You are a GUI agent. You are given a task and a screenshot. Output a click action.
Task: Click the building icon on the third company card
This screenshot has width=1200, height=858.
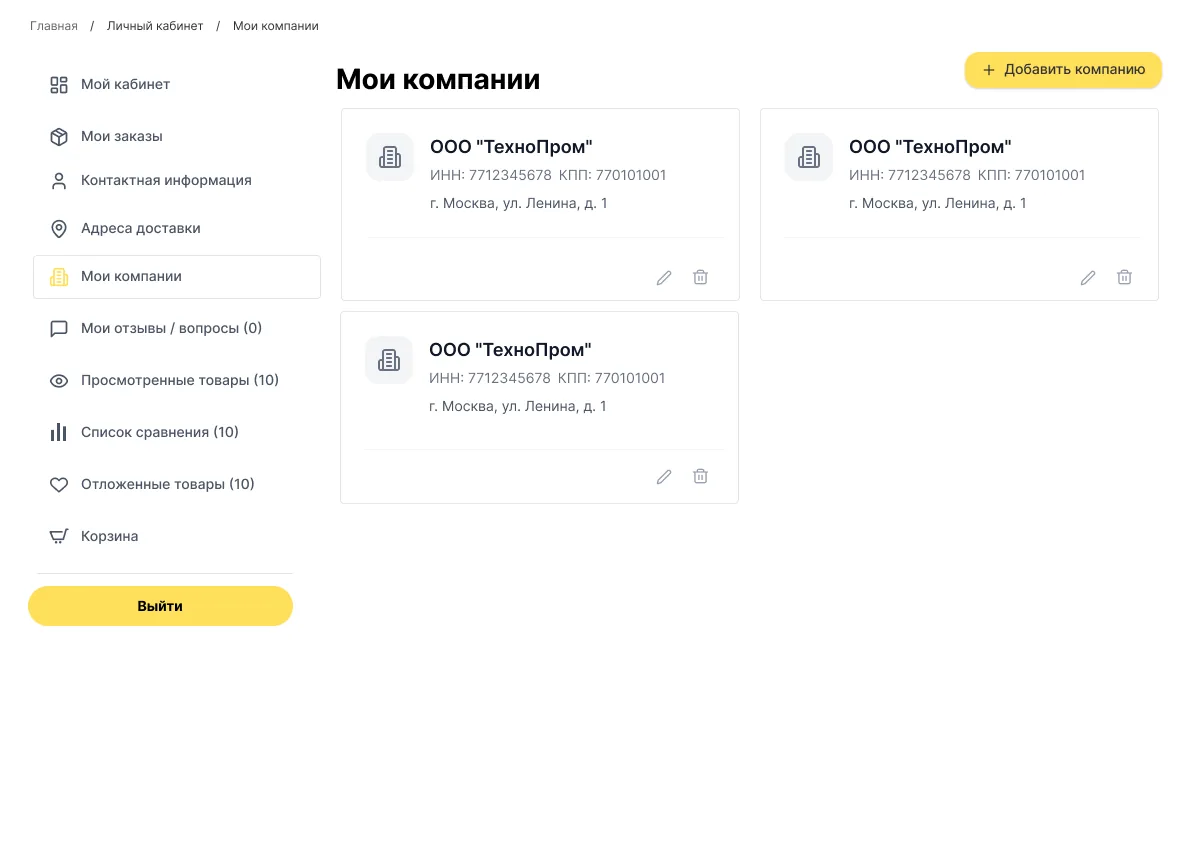[389, 360]
